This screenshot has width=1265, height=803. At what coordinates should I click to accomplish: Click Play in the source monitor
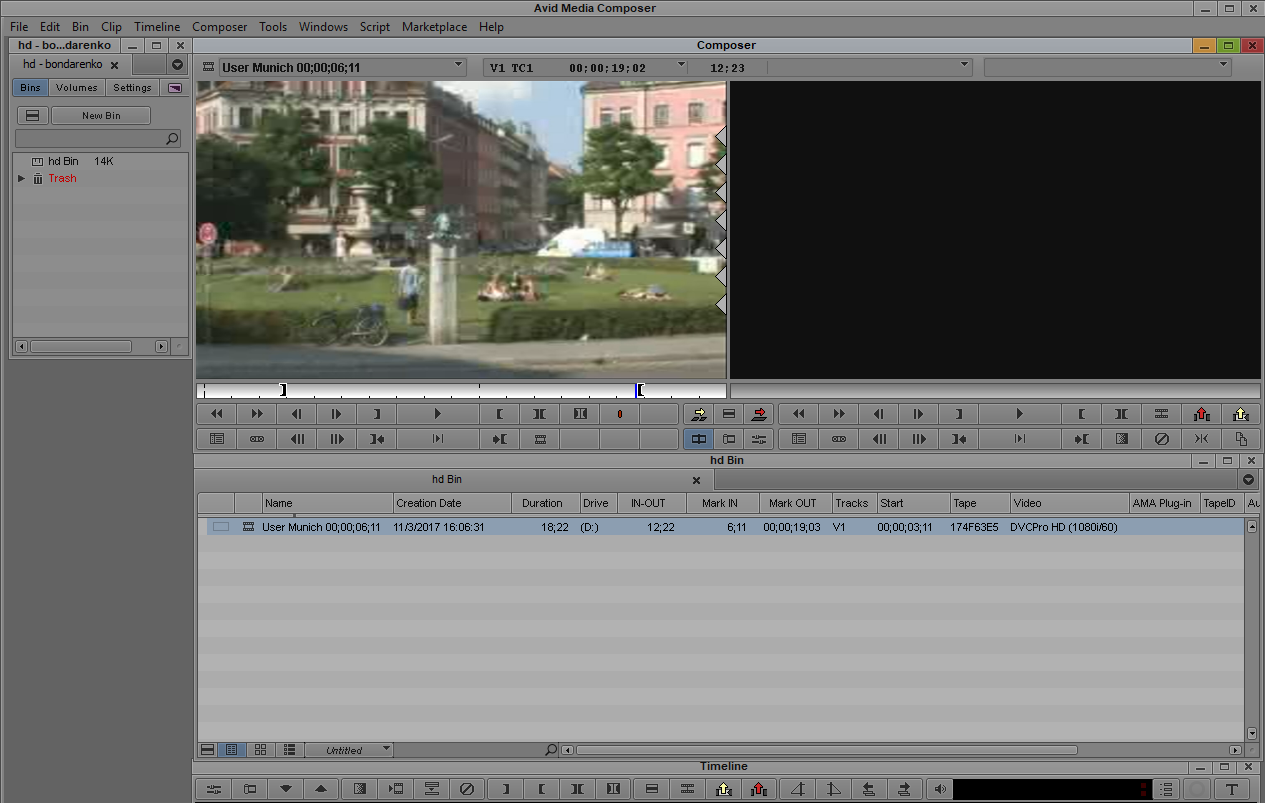pyautogui.click(x=438, y=414)
